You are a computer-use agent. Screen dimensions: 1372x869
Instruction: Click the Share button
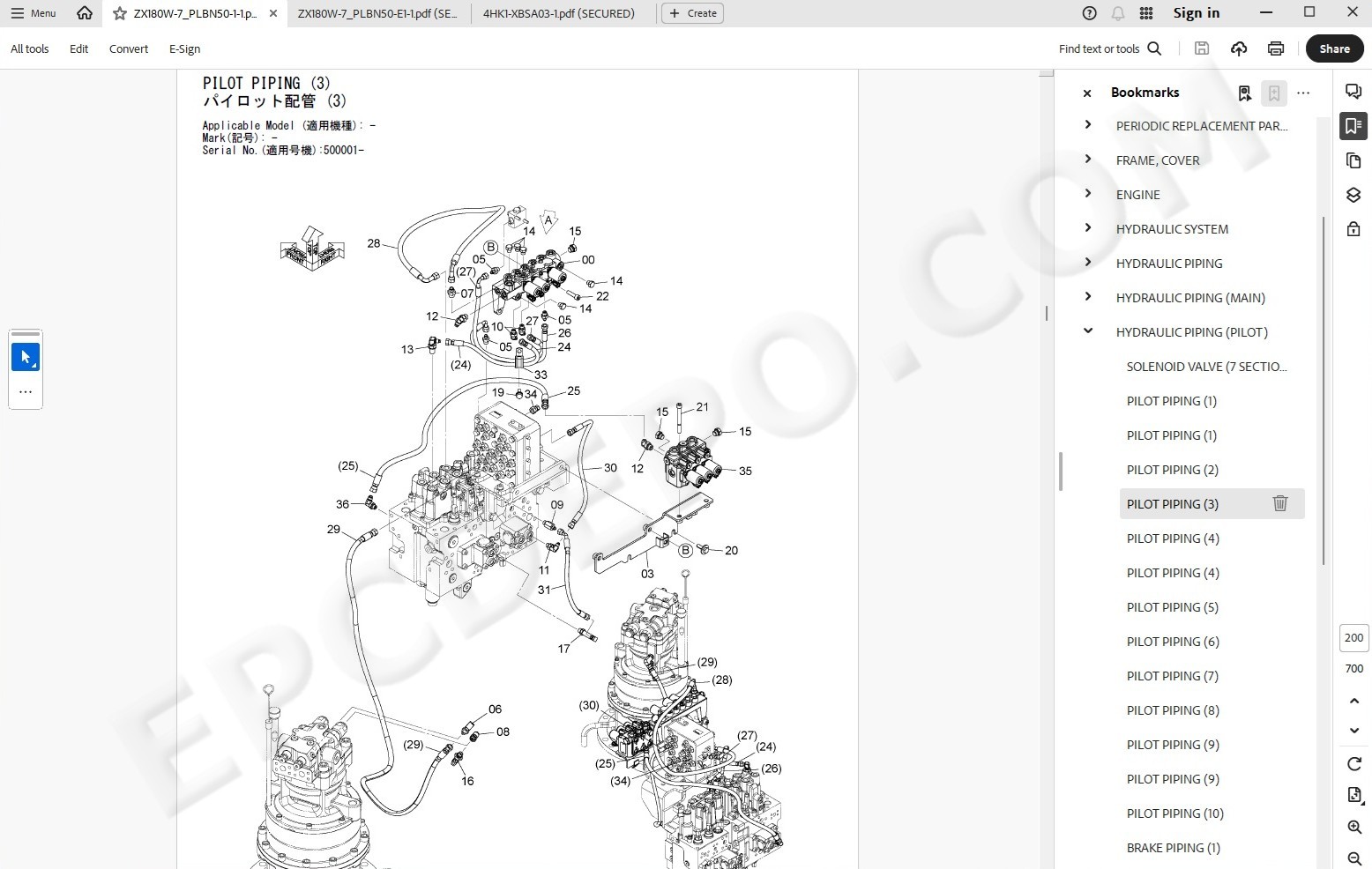point(1334,48)
